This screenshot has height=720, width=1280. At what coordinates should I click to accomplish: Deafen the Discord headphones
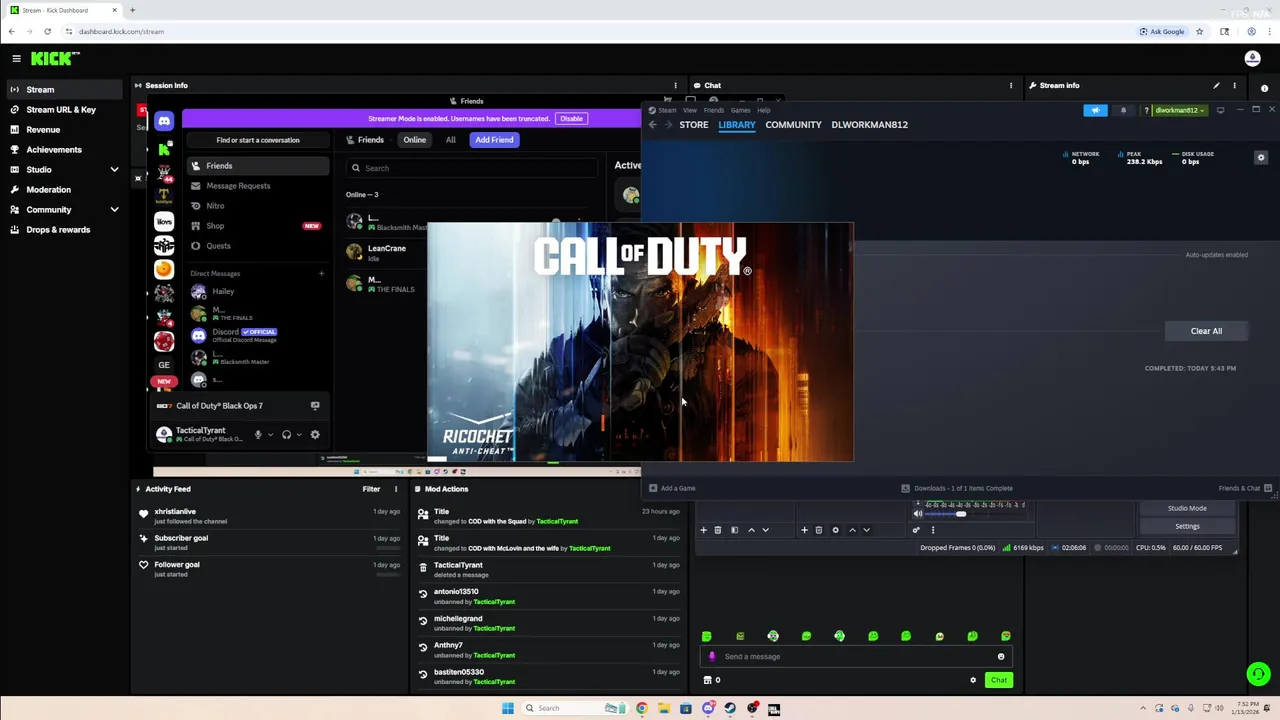click(x=286, y=435)
